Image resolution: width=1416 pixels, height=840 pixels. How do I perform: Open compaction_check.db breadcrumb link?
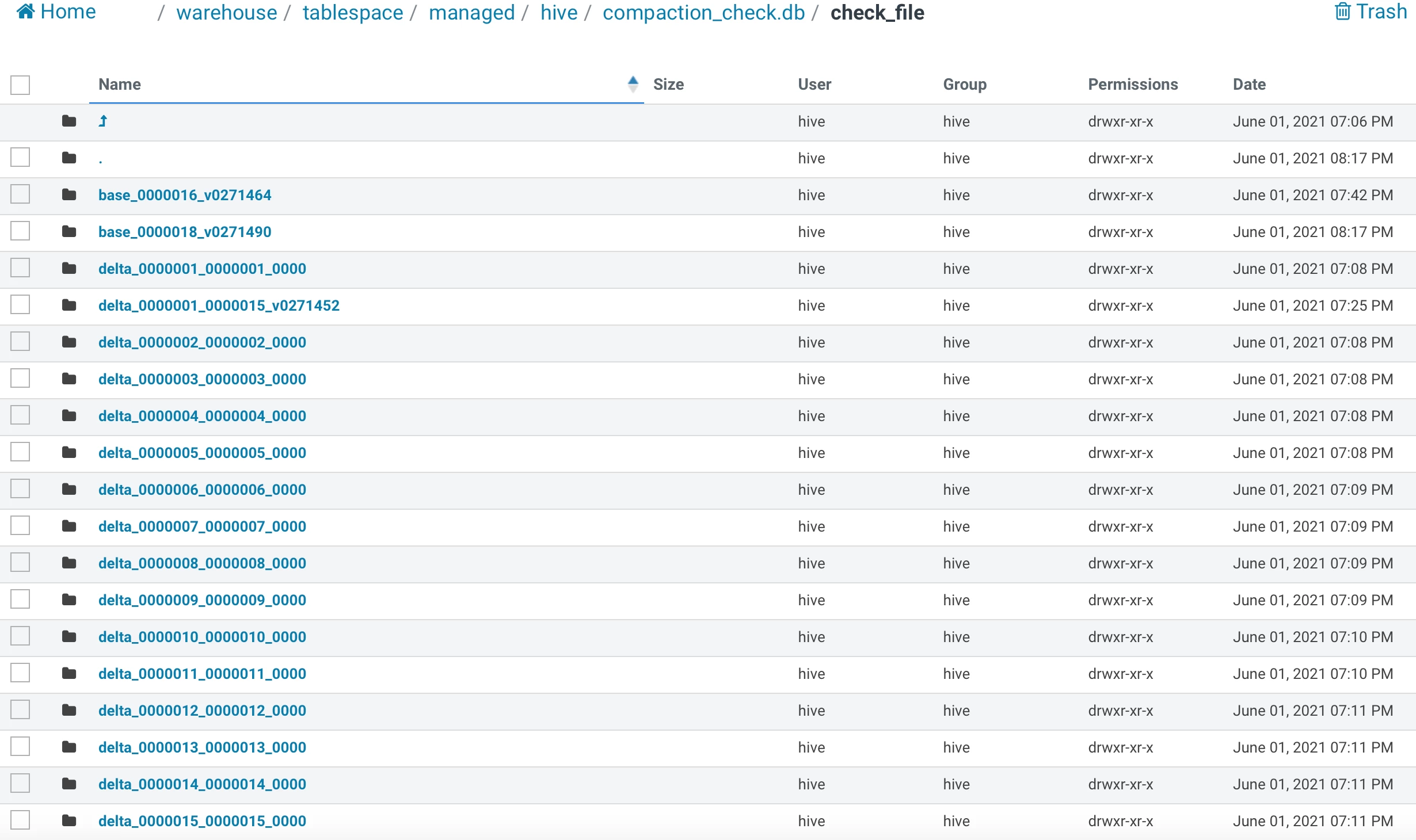click(703, 12)
